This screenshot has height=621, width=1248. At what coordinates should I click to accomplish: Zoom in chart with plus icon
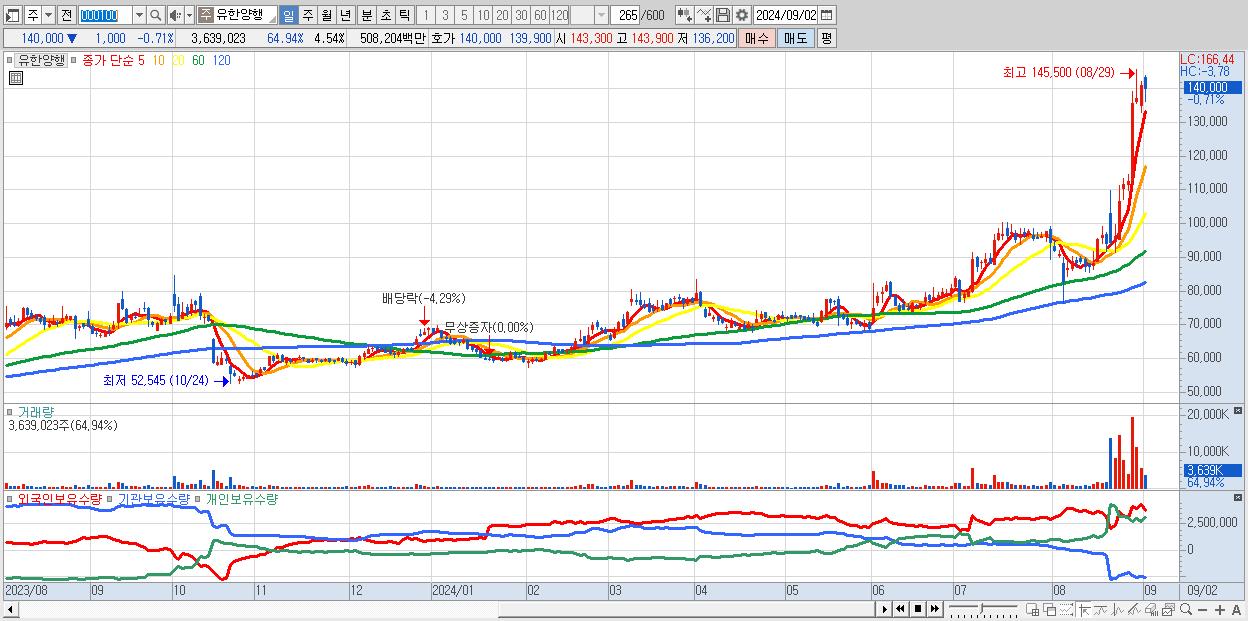pos(1219,610)
